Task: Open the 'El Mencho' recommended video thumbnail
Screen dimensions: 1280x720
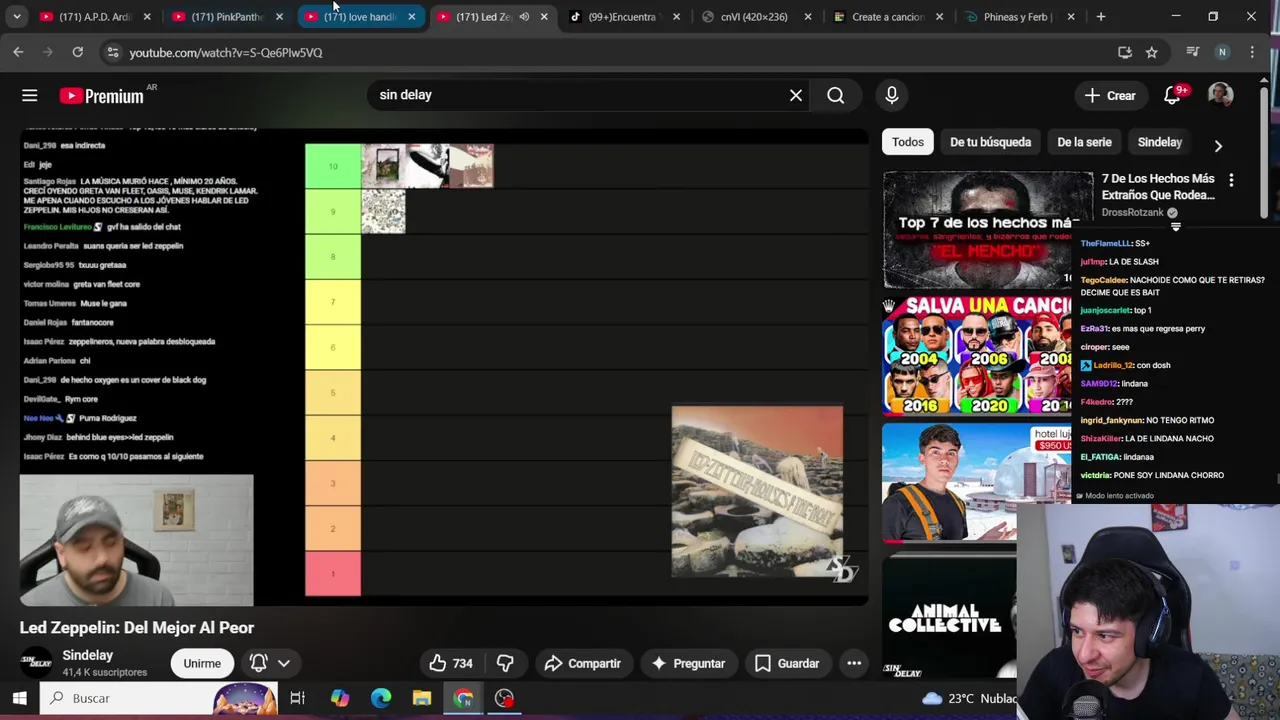Action: [988, 230]
